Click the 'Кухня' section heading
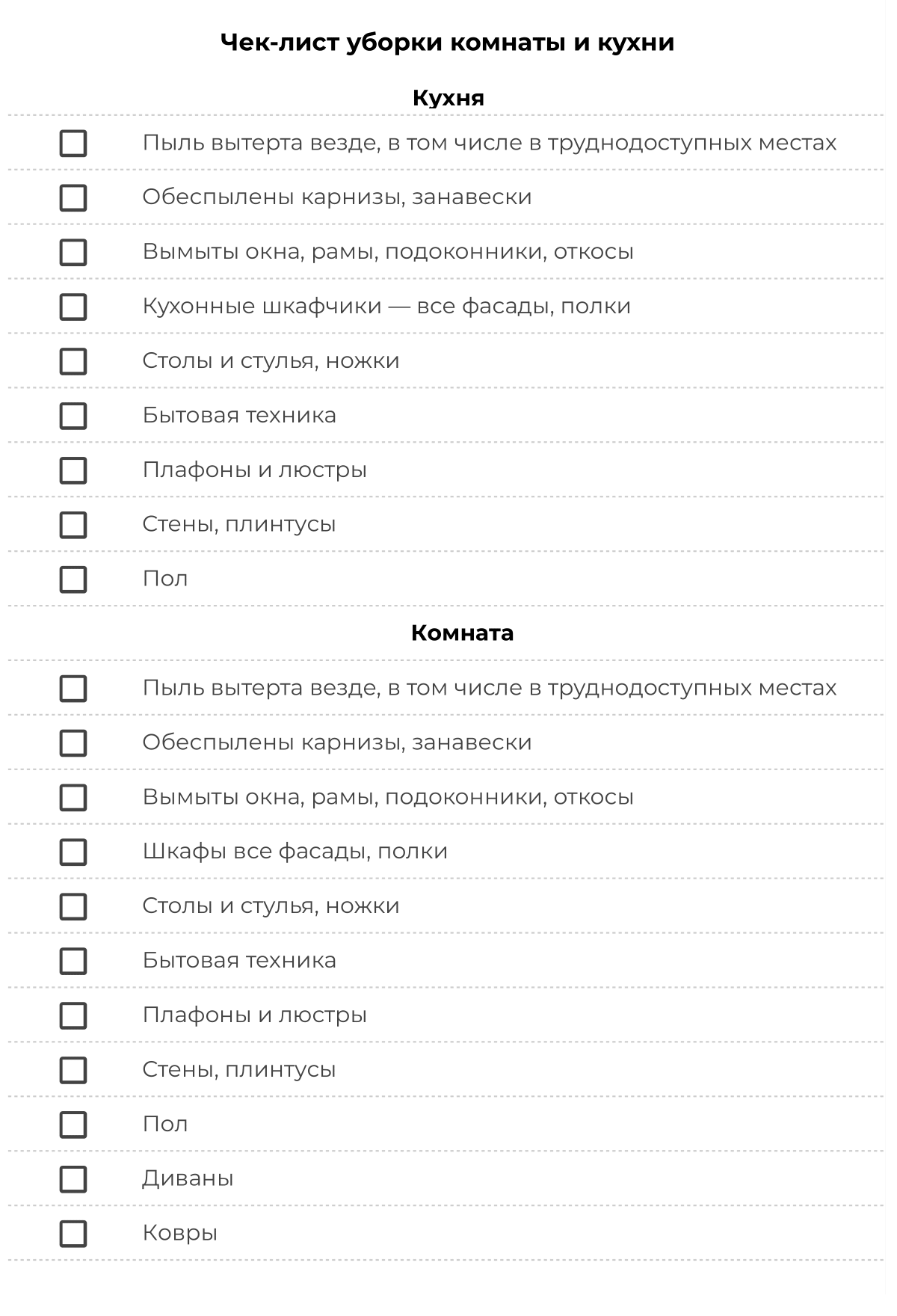The width and height of the screenshot is (897, 1316). pos(448,98)
